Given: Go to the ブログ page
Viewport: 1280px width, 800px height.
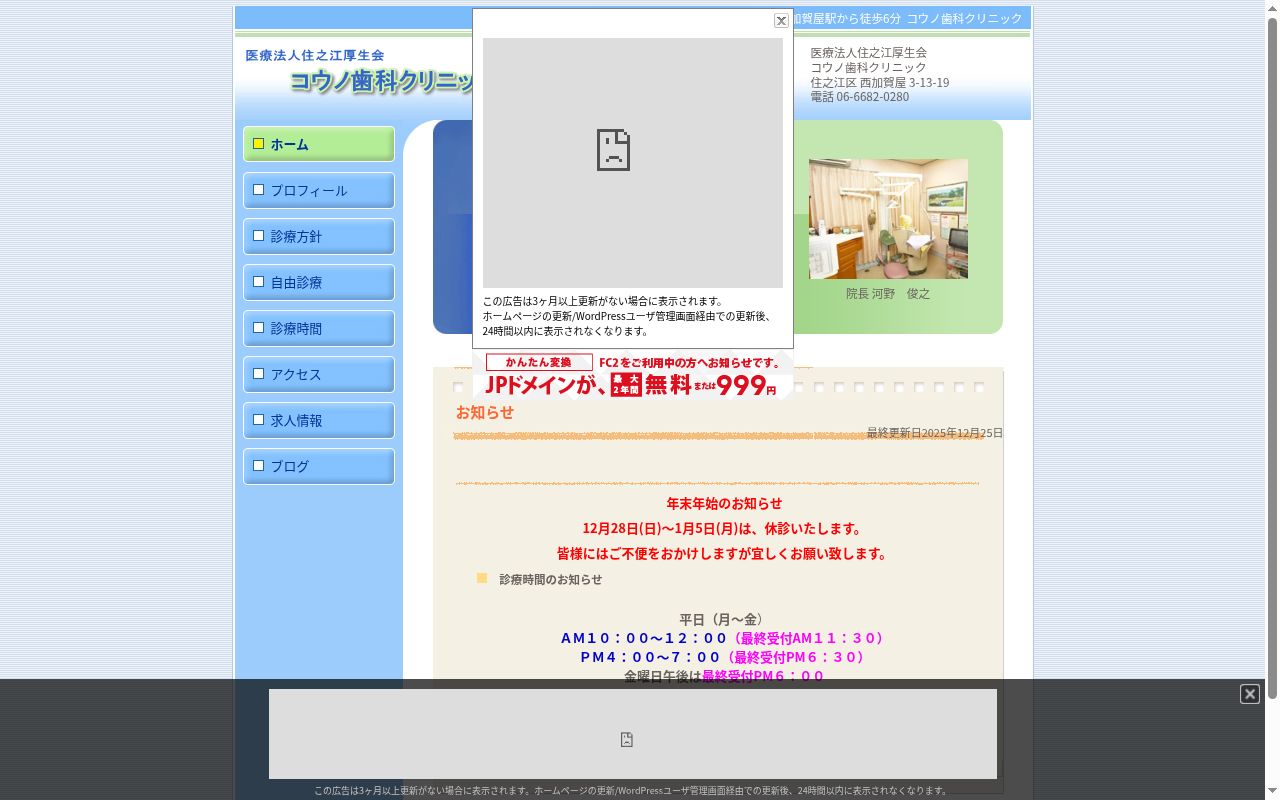Looking at the screenshot, I should coord(319,466).
